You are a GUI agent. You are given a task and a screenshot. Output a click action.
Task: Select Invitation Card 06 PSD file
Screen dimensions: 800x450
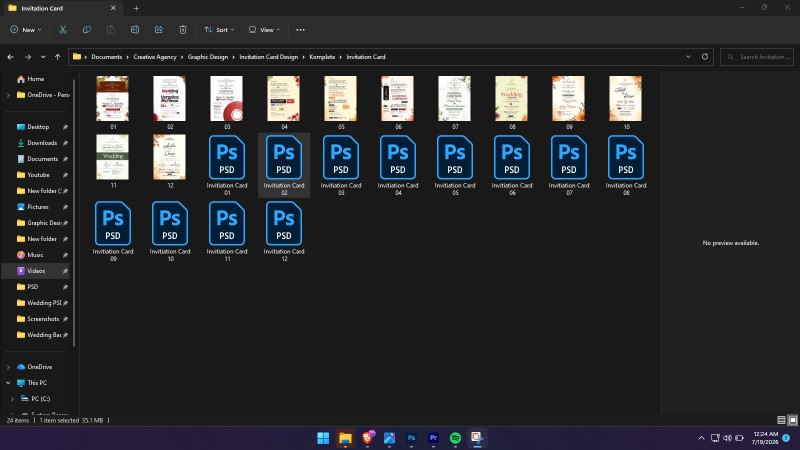pos(512,165)
